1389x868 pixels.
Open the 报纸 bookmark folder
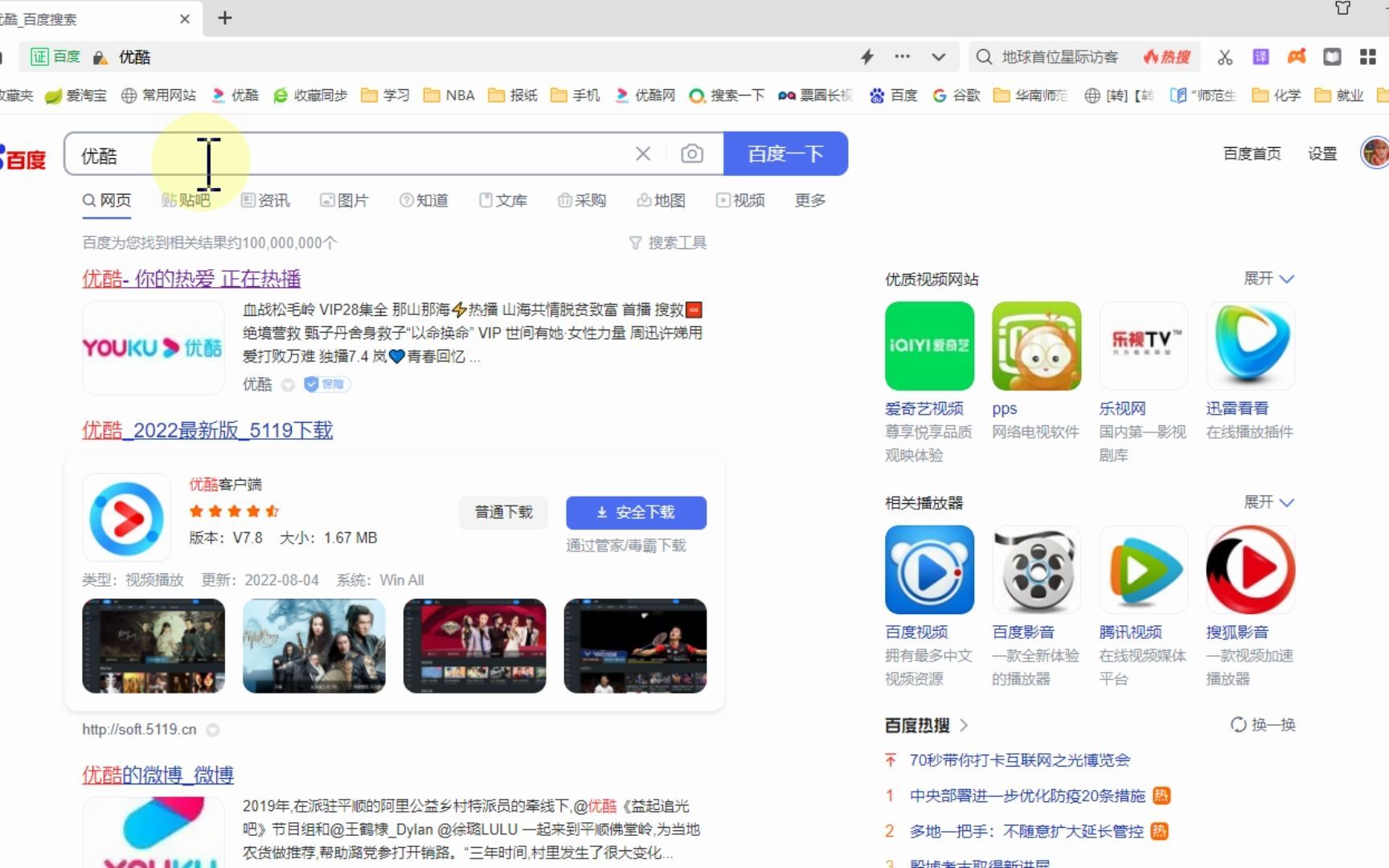point(513,95)
